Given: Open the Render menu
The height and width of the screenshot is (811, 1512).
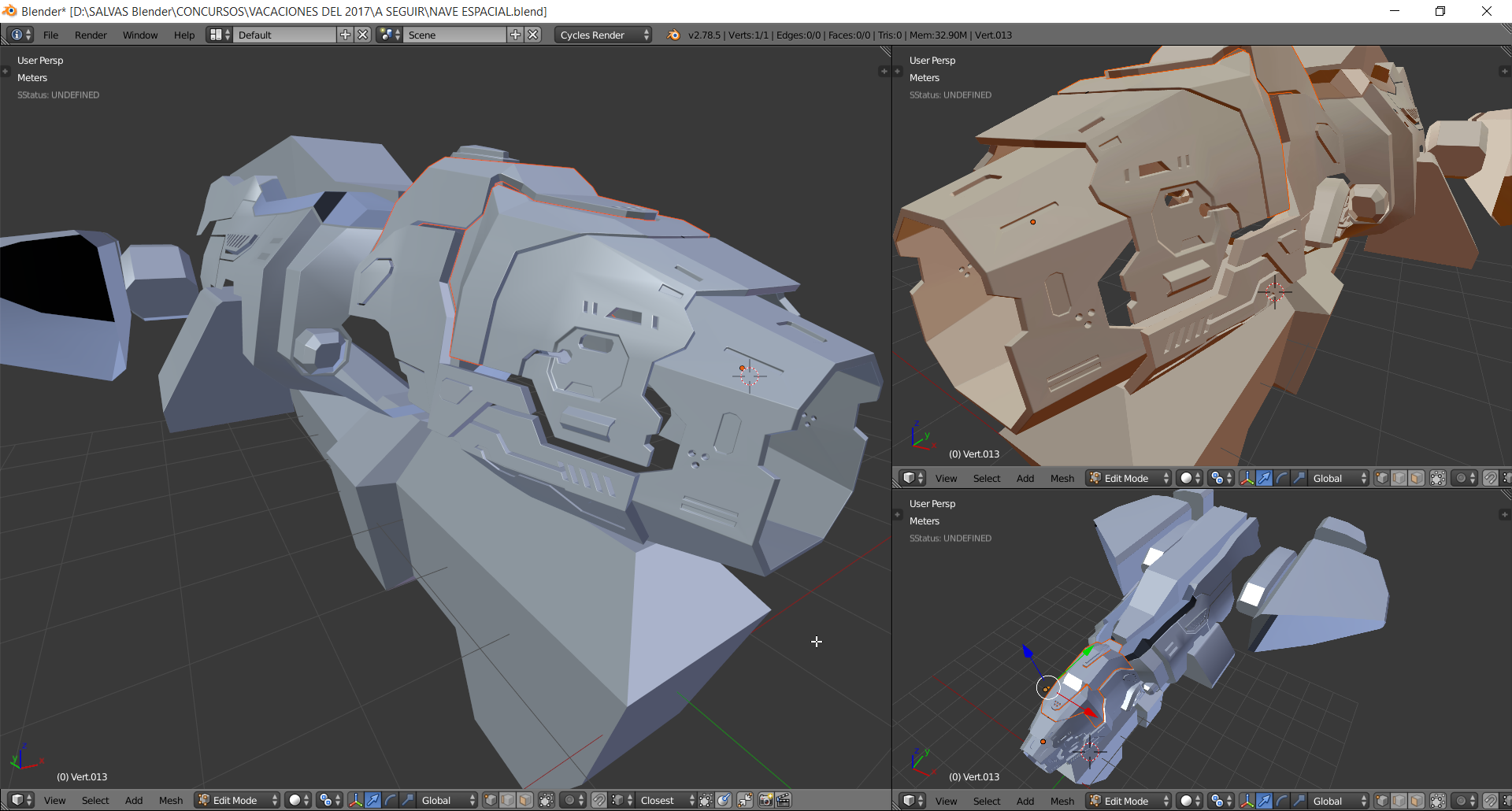Looking at the screenshot, I should 91,35.
